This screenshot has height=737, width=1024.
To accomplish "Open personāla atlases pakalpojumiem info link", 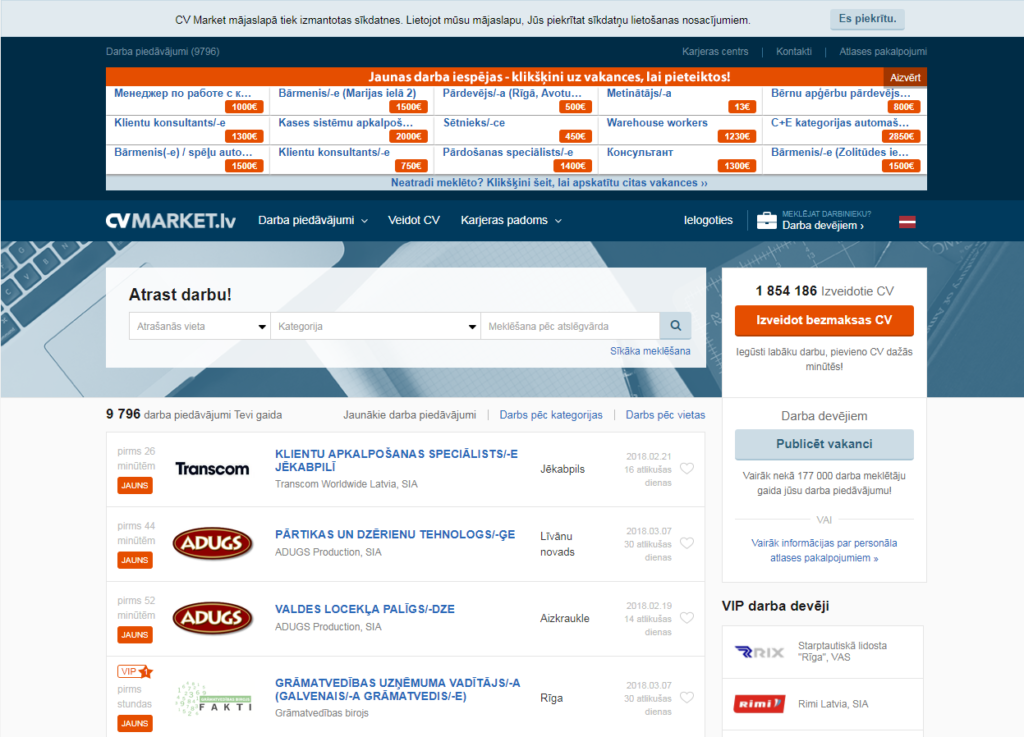I will click(824, 550).
